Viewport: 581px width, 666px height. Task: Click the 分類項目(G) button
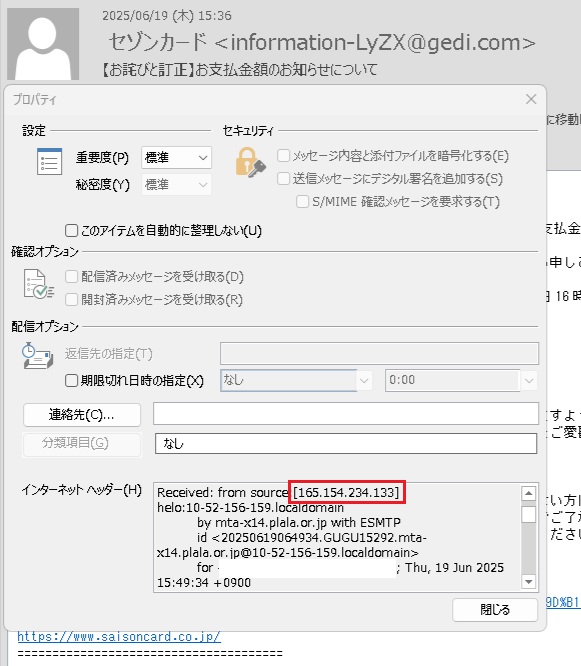pos(82,443)
